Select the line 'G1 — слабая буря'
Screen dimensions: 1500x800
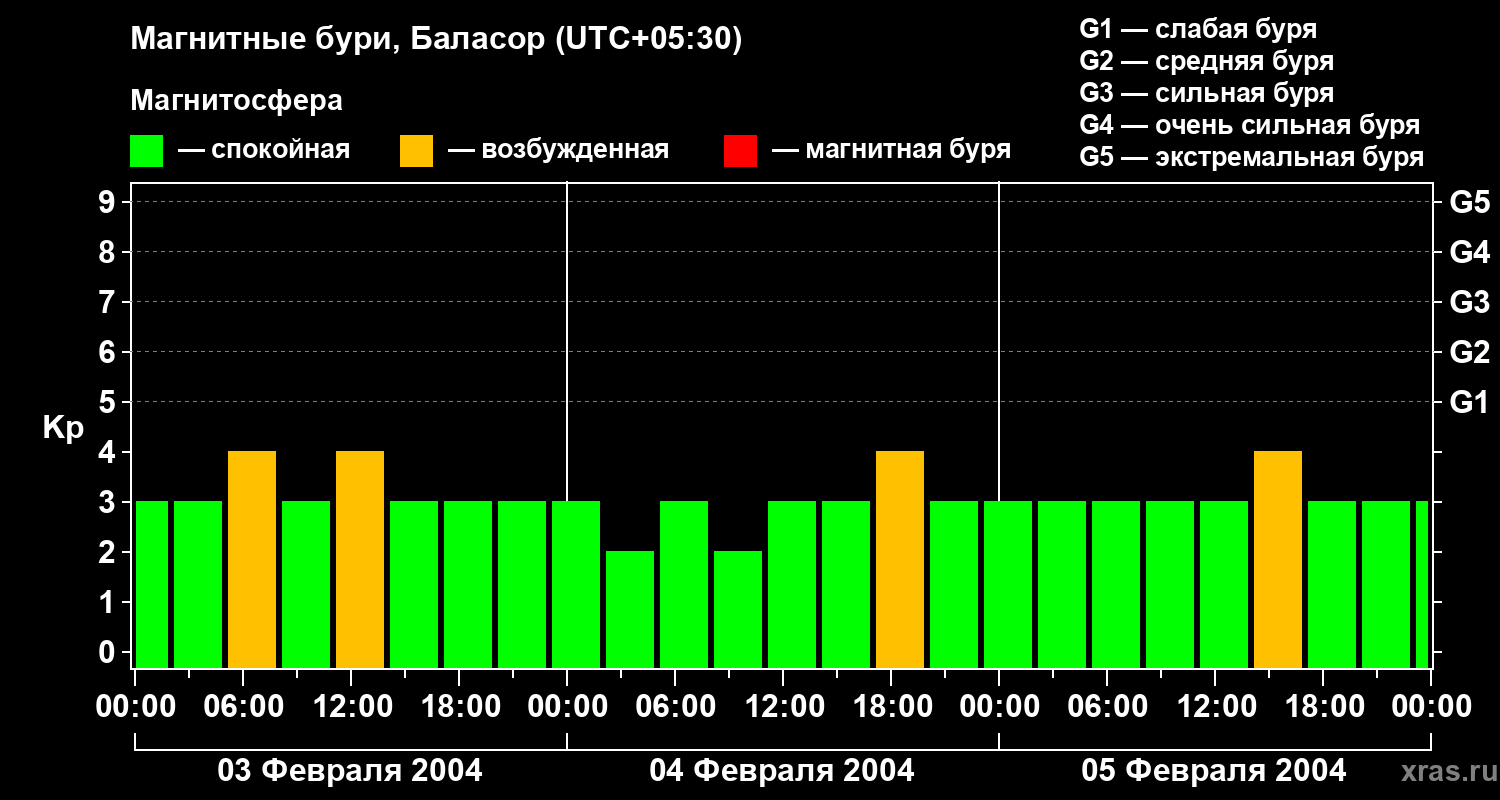coord(1198,29)
